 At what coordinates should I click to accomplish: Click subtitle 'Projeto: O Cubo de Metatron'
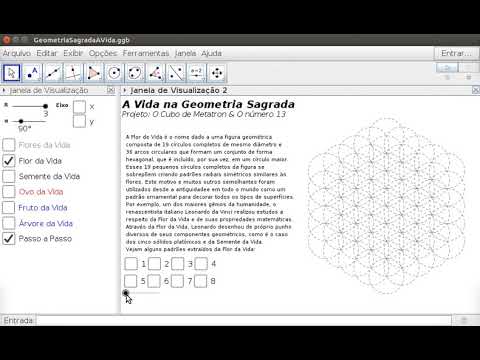pyautogui.click(x=204, y=114)
